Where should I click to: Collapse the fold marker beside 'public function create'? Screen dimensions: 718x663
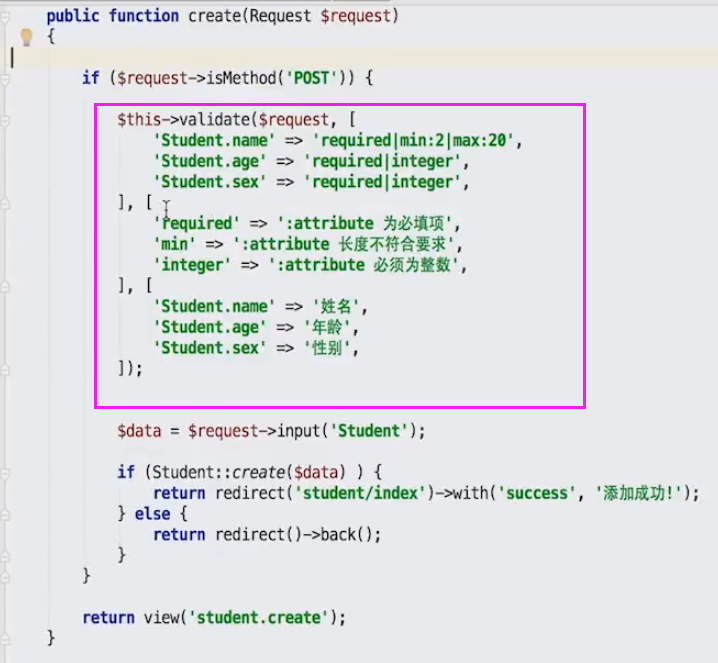[x=5, y=18]
